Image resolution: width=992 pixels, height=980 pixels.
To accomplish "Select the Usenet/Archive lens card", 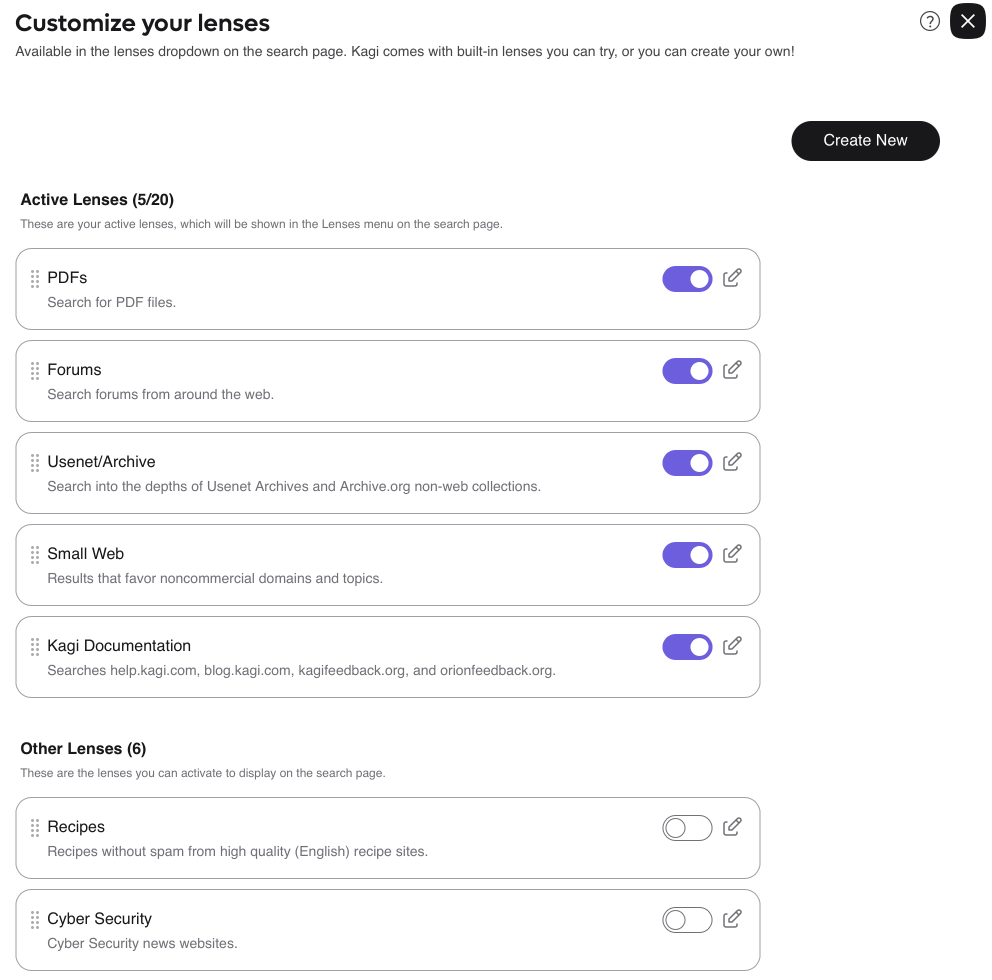I will coord(350,474).
